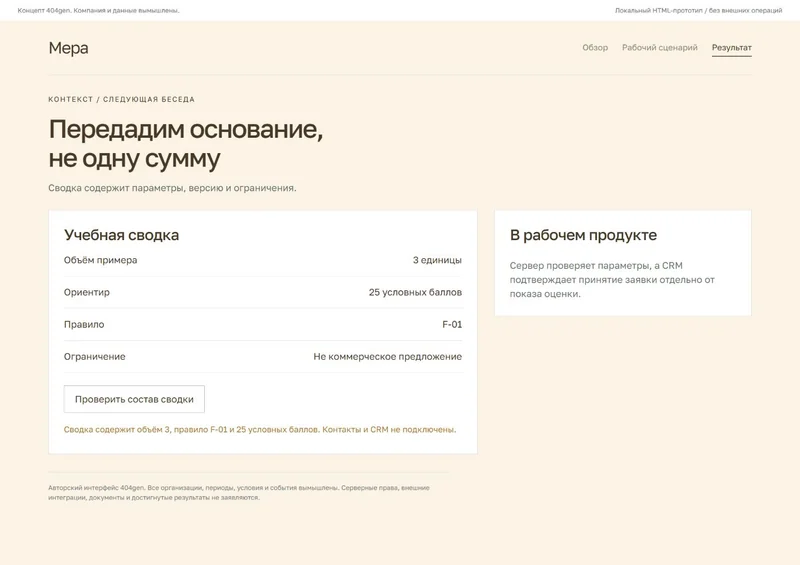The width and height of the screenshot is (800, 565).
Task: Click the В рабочем продукте card title
Action: (x=583, y=235)
